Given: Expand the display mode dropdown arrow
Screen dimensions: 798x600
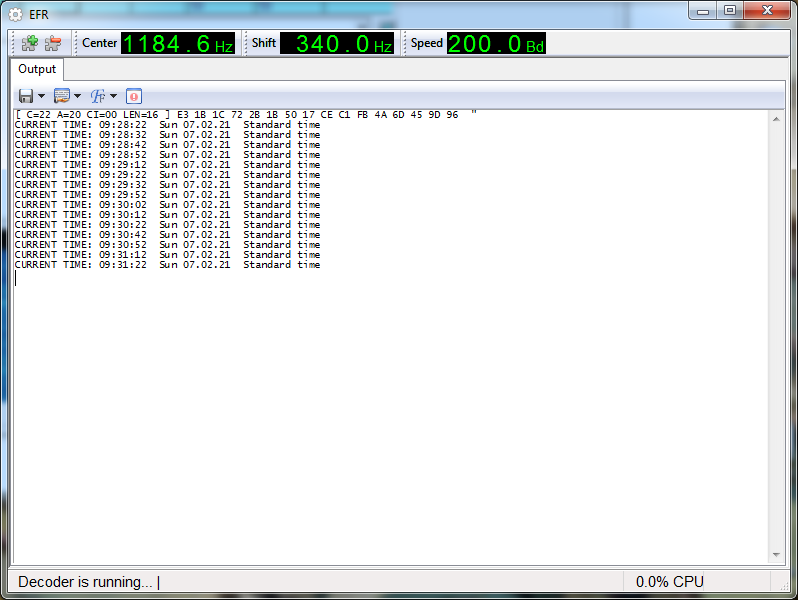Looking at the screenshot, I should [77, 96].
